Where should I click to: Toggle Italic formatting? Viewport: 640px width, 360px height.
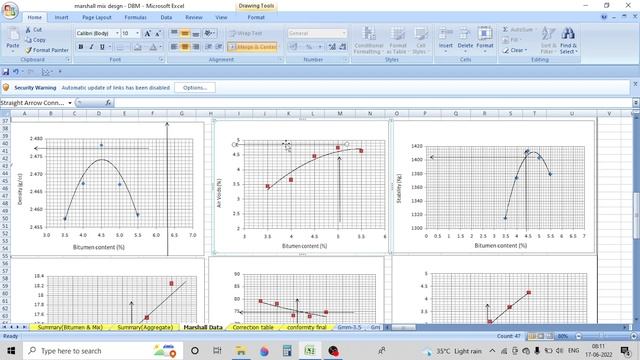(x=91, y=47)
